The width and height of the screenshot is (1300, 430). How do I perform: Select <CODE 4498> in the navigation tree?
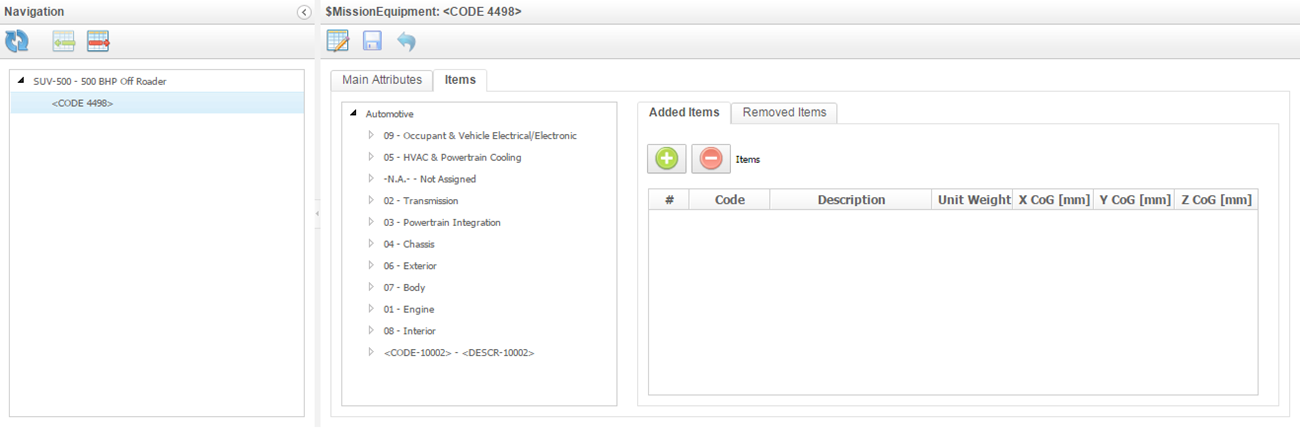point(82,103)
